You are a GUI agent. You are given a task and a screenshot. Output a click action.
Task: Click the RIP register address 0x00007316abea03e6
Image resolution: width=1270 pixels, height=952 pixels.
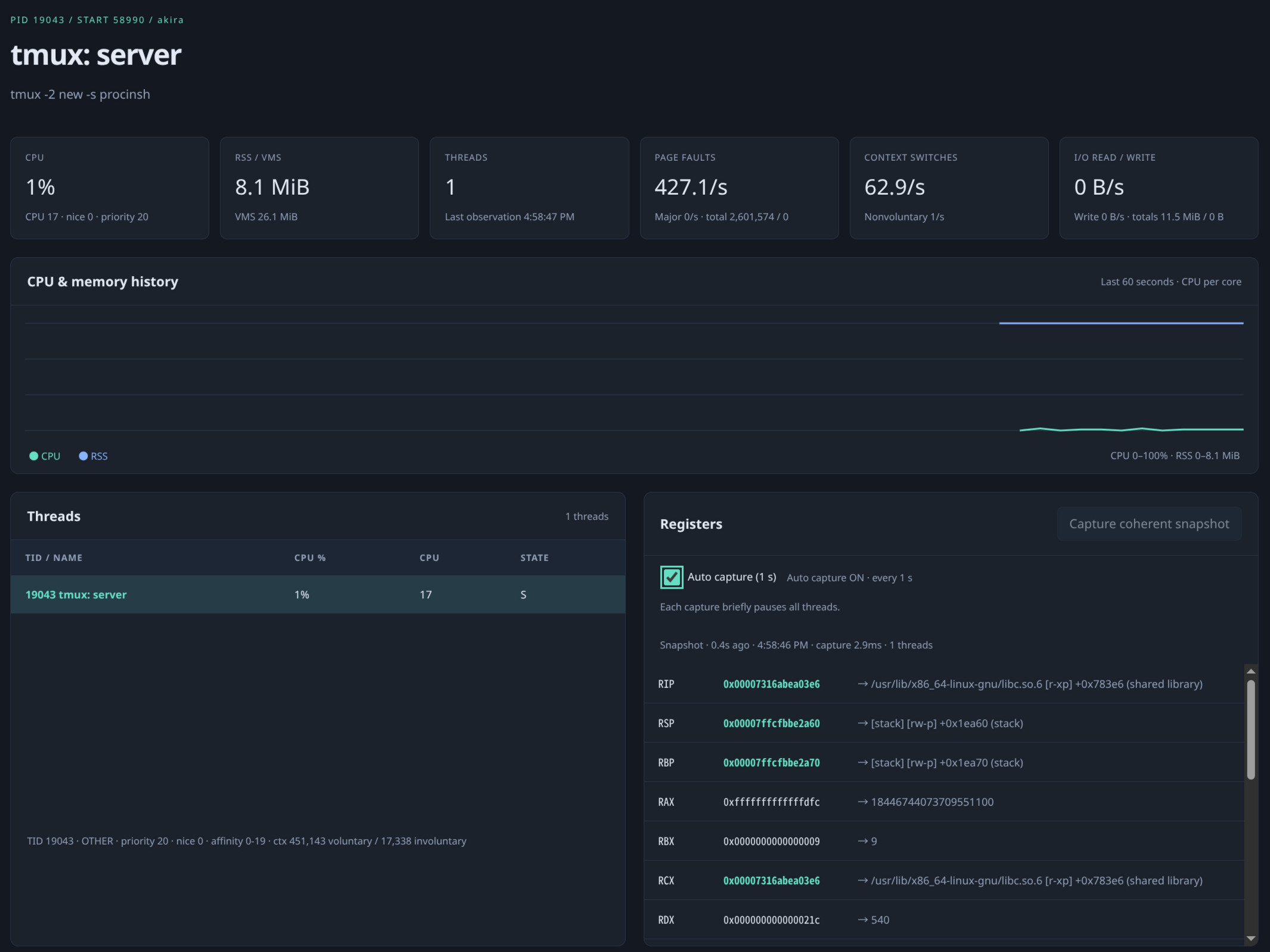(771, 684)
